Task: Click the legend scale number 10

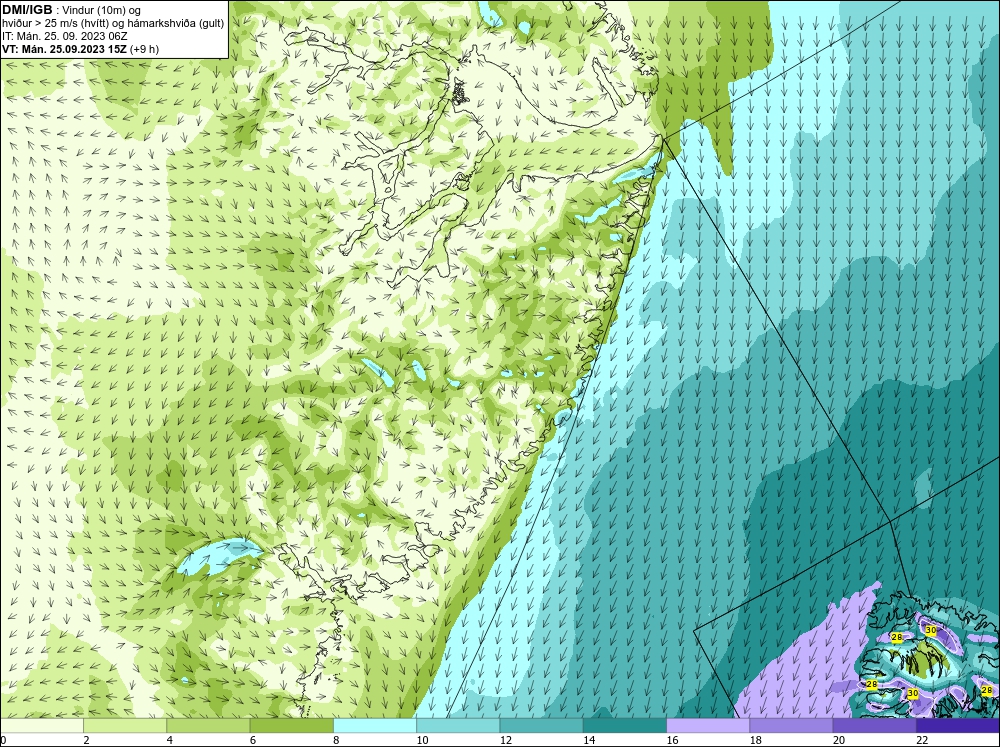Action: click(422, 740)
